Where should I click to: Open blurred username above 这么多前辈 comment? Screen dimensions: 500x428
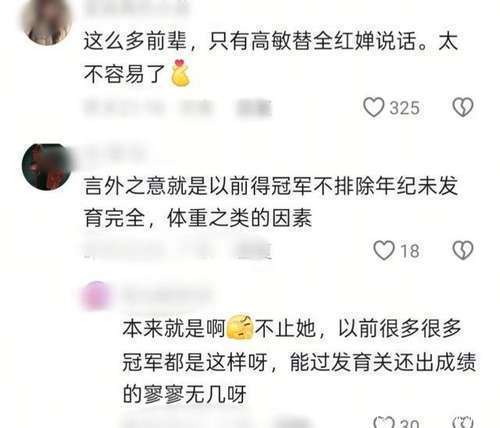click(x=137, y=7)
